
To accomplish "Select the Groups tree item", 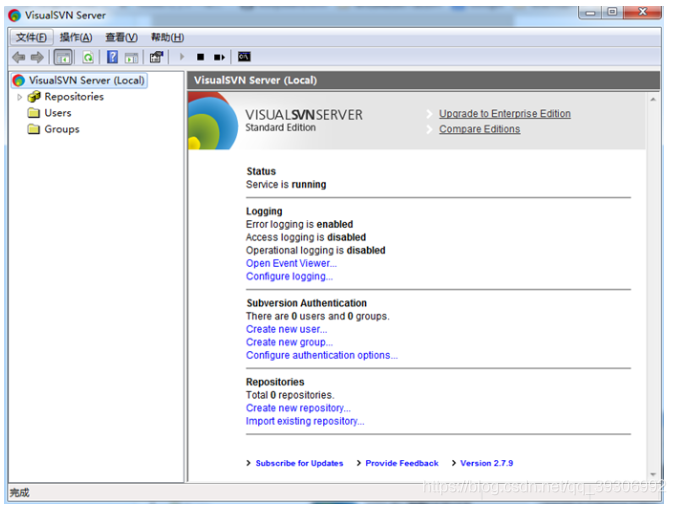I will [62, 129].
